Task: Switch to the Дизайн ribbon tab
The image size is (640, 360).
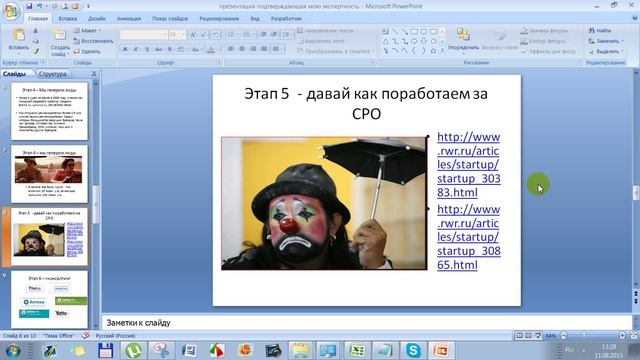Action: coord(97,18)
